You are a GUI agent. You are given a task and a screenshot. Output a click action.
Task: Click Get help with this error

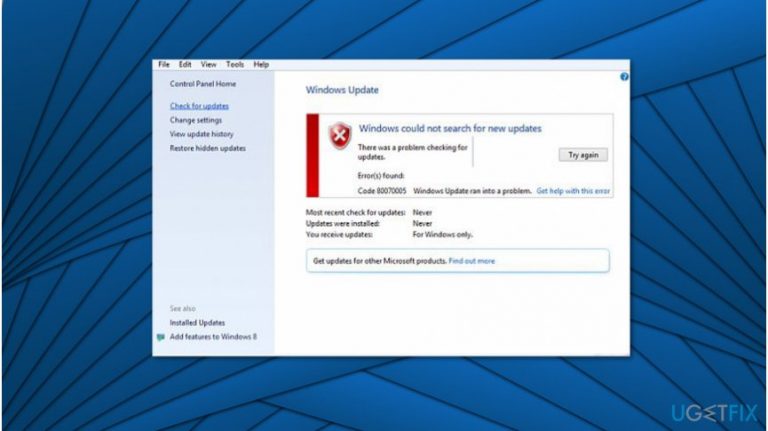[573, 191]
